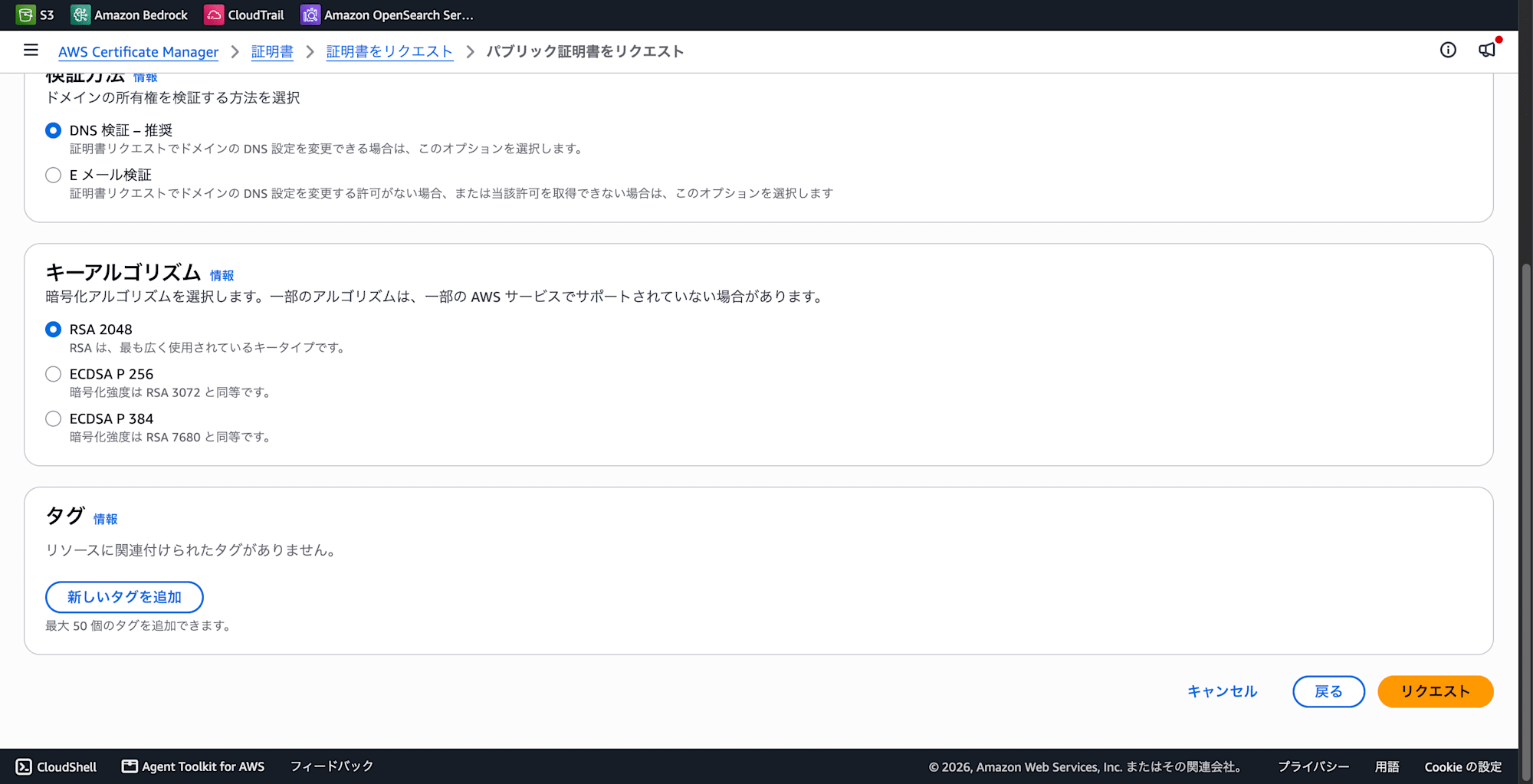Screen dimensions: 1533x784
Task: Select DNS 検証 – 推奨 radio option
Action: (53, 130)
